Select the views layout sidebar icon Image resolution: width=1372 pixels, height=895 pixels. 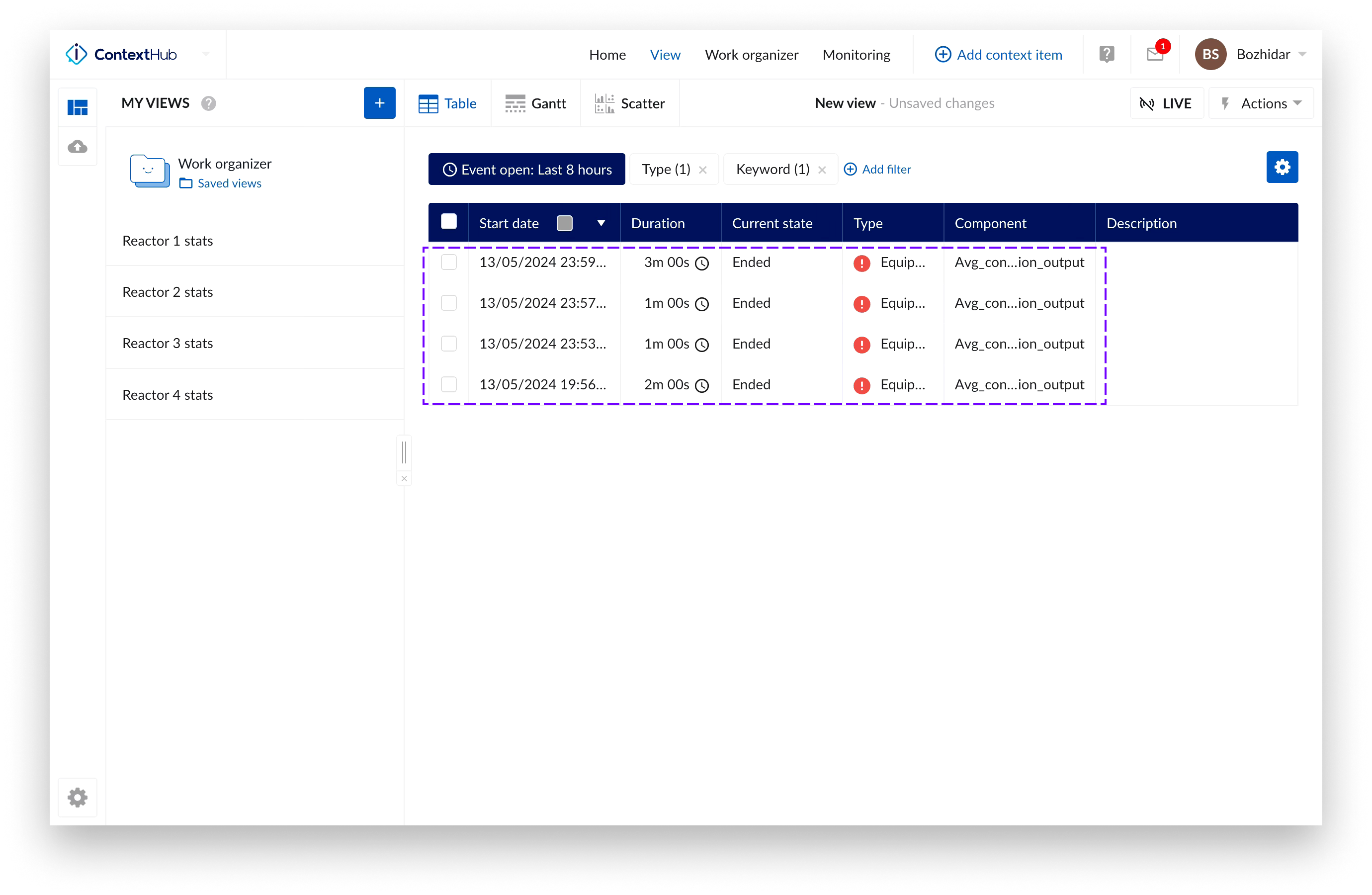pyautogui.click(x=78, y=107)
